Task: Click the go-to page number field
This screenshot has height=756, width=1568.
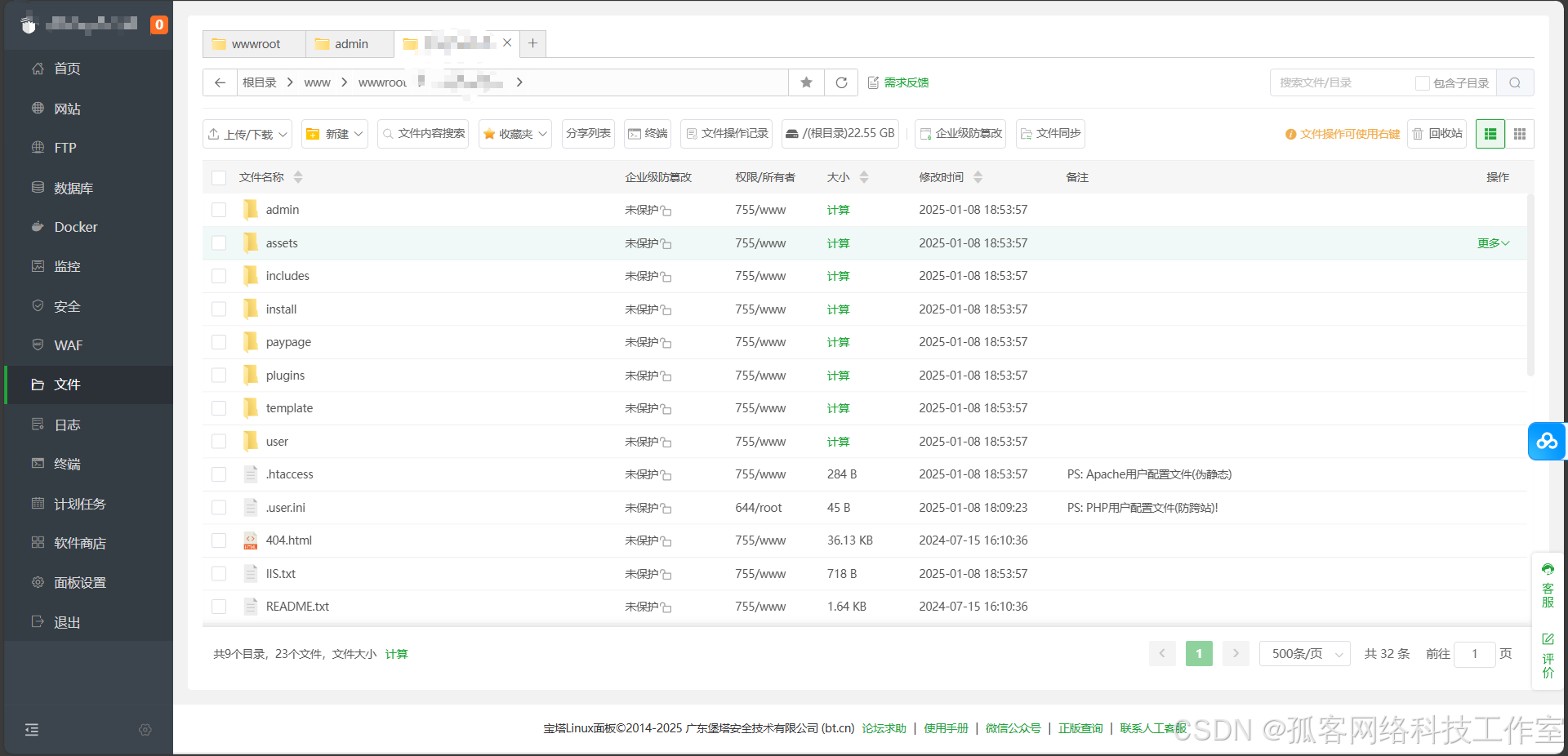Action: (1475, 654)
